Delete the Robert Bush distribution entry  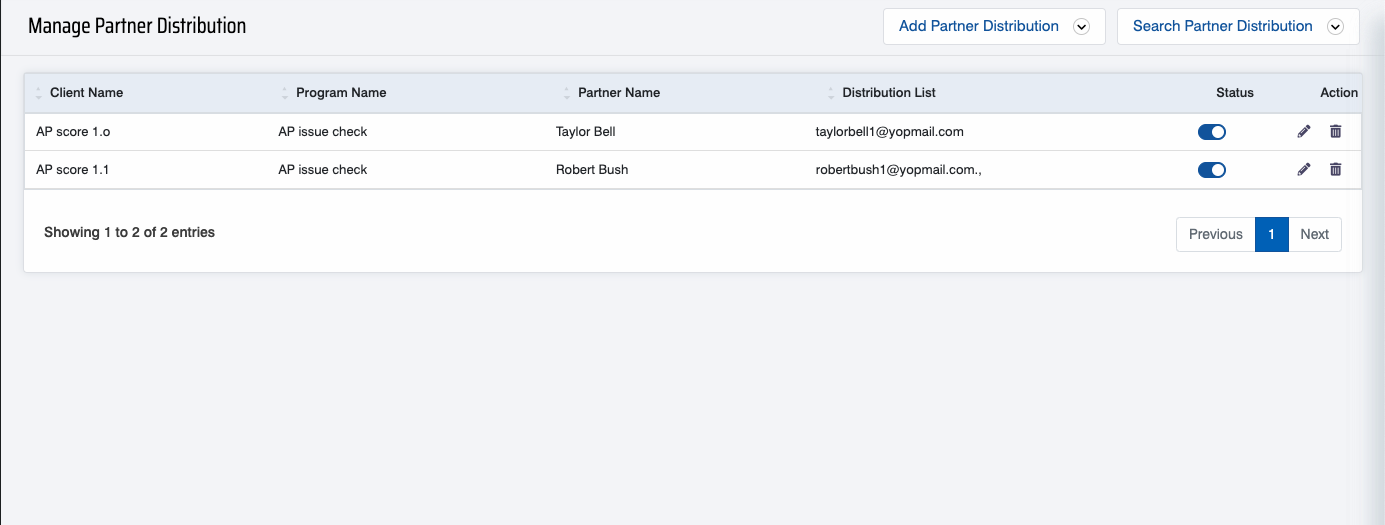coord(1335,169)
